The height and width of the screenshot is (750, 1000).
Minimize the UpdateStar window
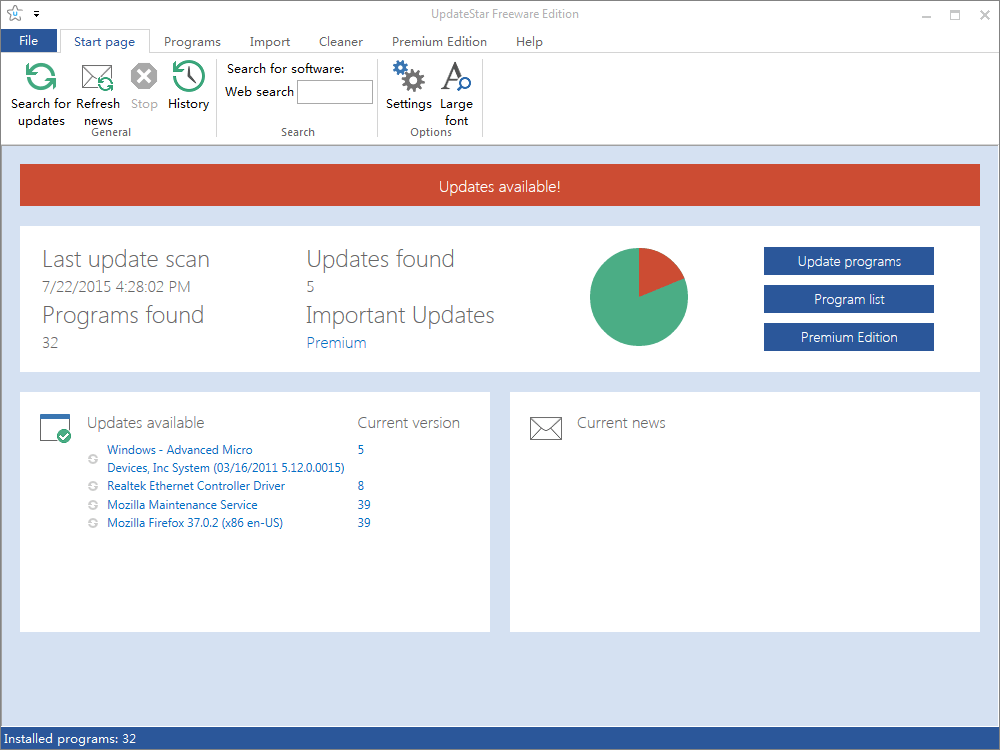click(926, 15)
